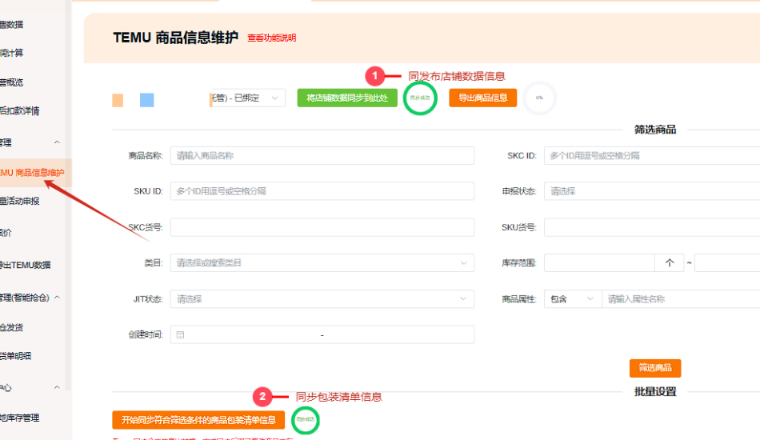Focus the SKC货号 input field

(x=322, y=227)
